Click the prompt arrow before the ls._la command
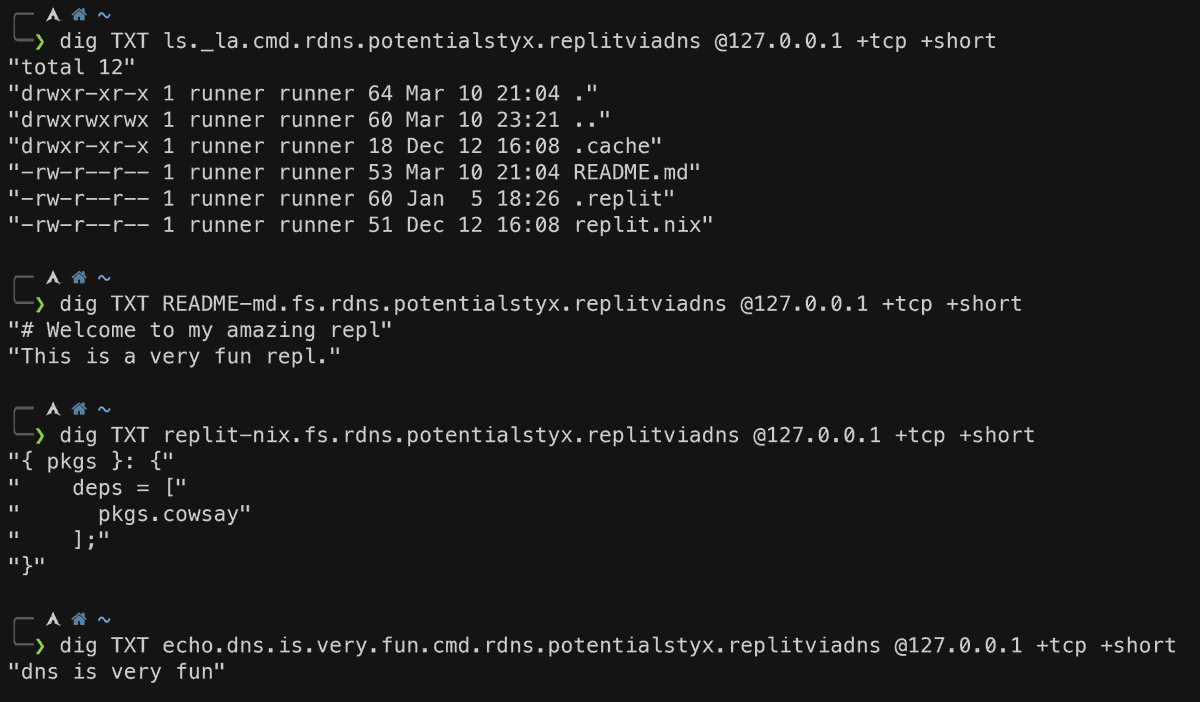This screenshot has width=1200, height=702. (40, 41)
